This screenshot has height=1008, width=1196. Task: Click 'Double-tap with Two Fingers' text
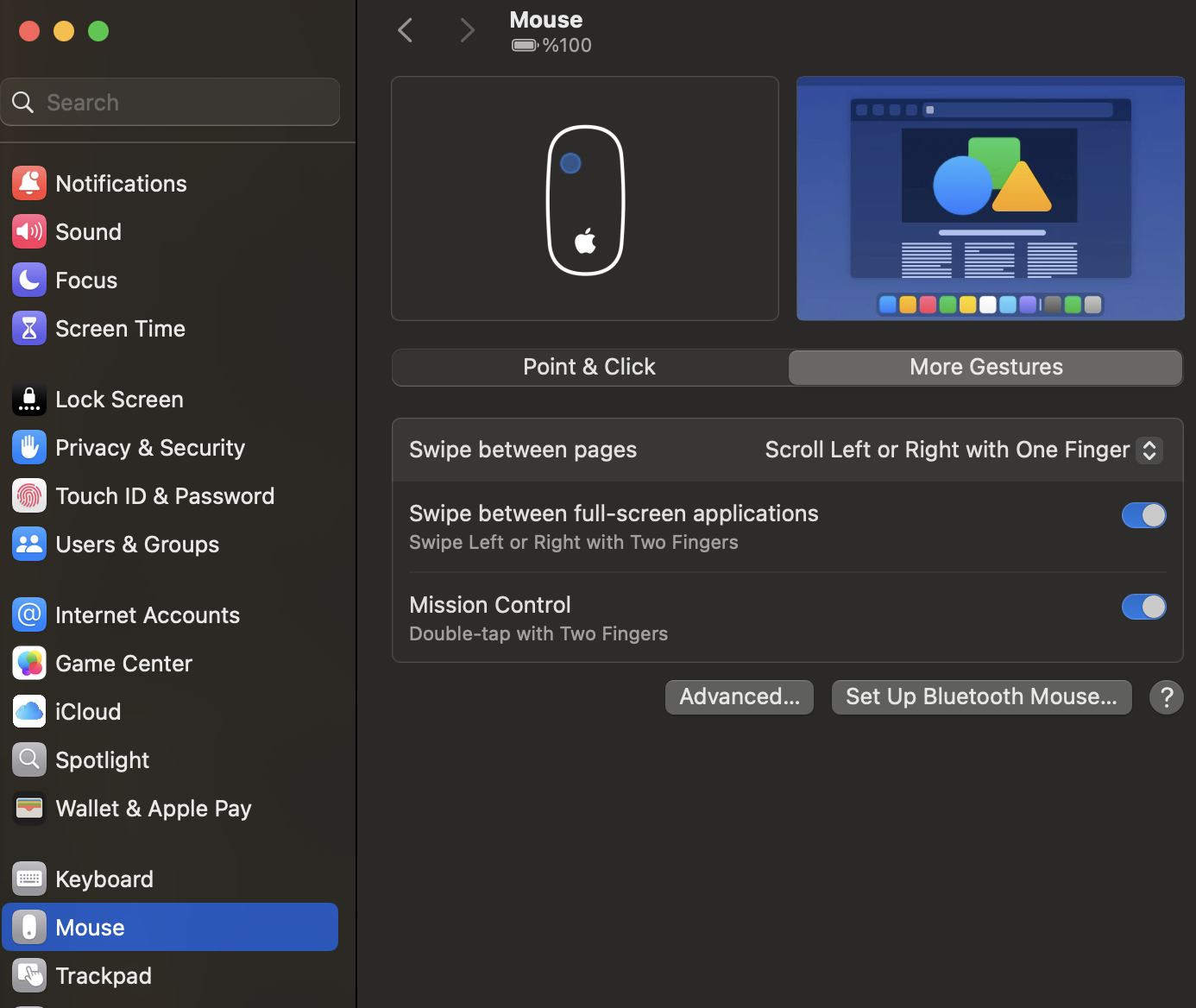point(538,633)
